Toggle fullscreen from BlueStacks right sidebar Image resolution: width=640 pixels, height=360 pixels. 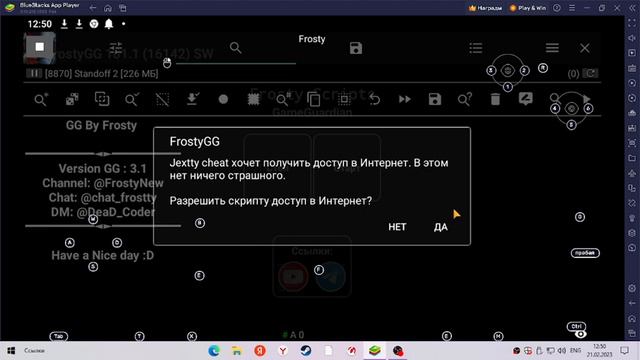tap(632, 23)
